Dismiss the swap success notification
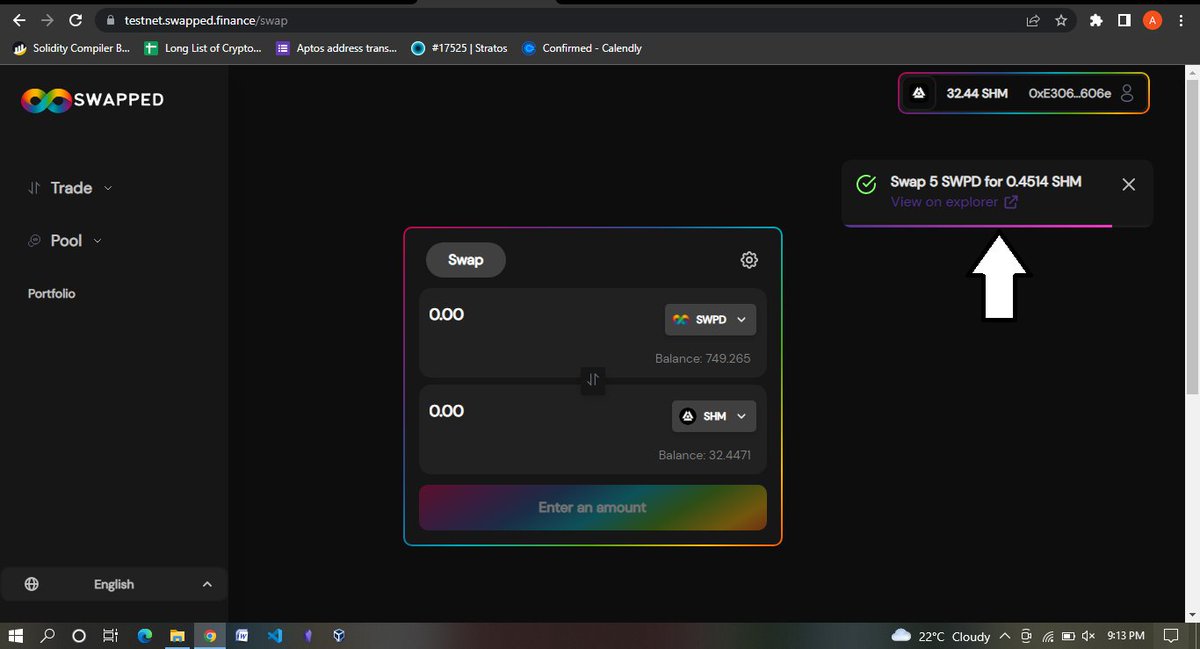1200x649 pixels. coord(1129,184)
